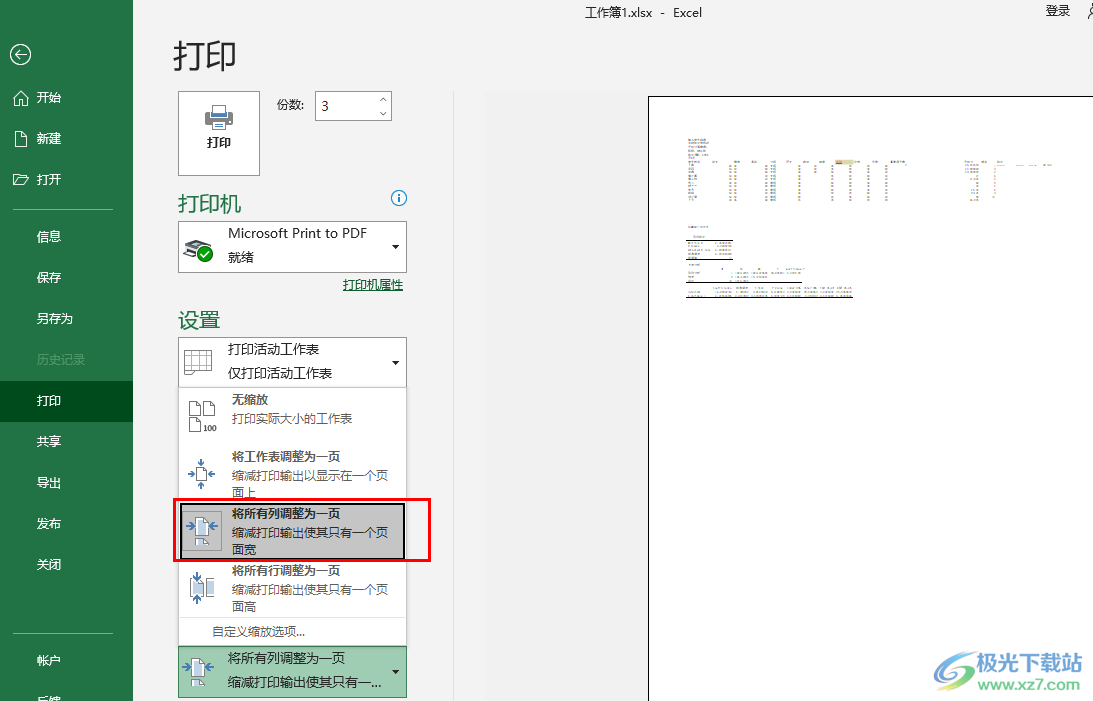Click 登录 at top right
The image size is (1093, 701).
click(x=1057, y=11)
